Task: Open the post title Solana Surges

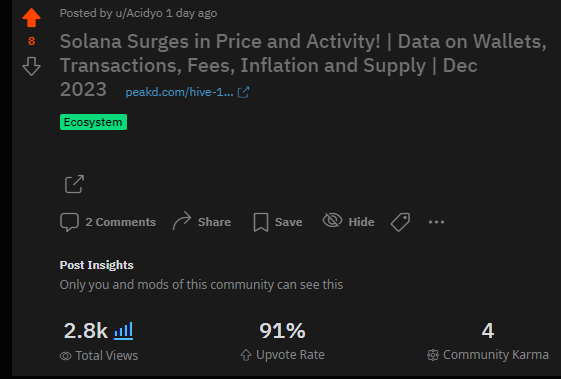Action: [x=303, y=65]
